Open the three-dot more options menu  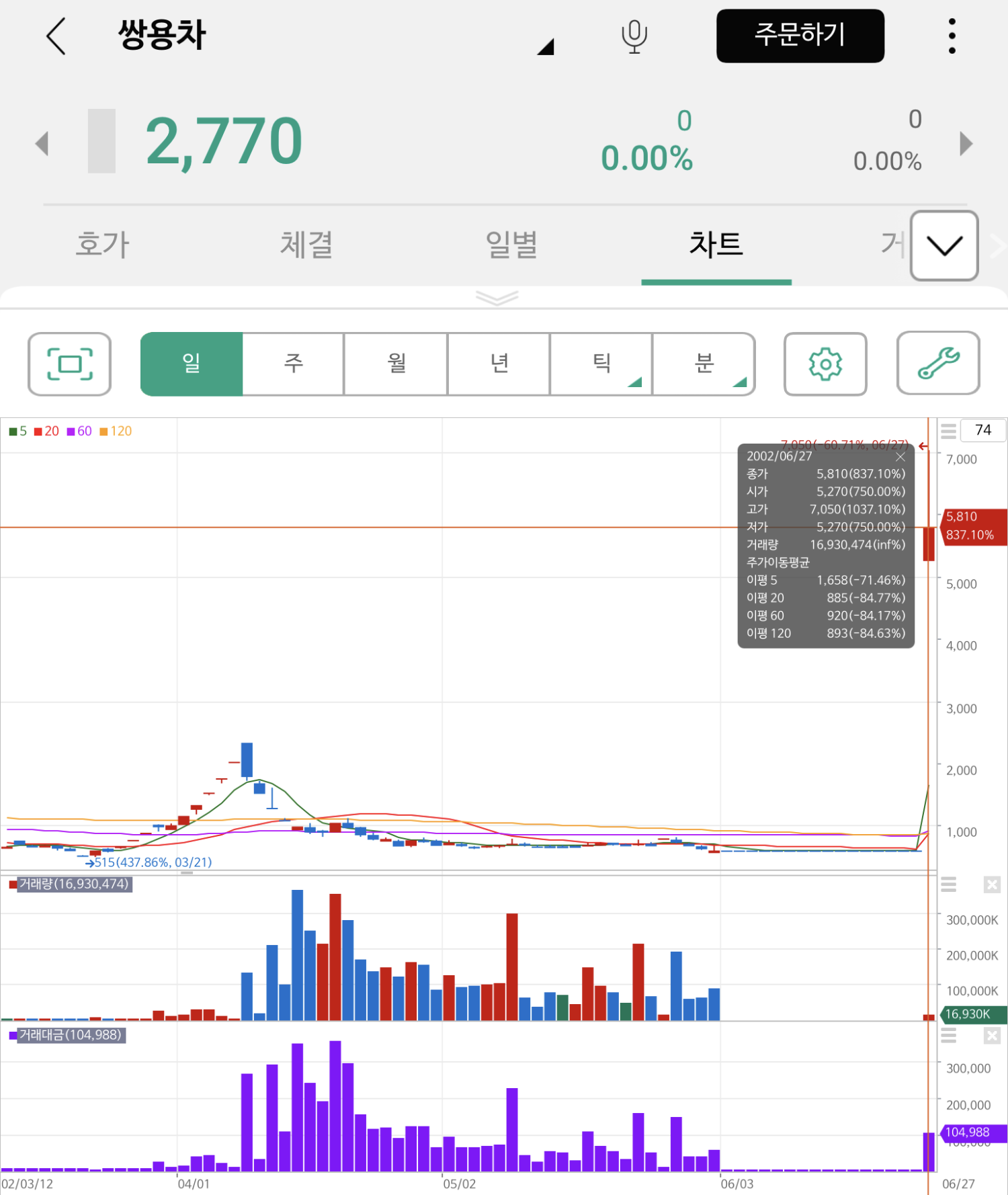click(952, 36)
